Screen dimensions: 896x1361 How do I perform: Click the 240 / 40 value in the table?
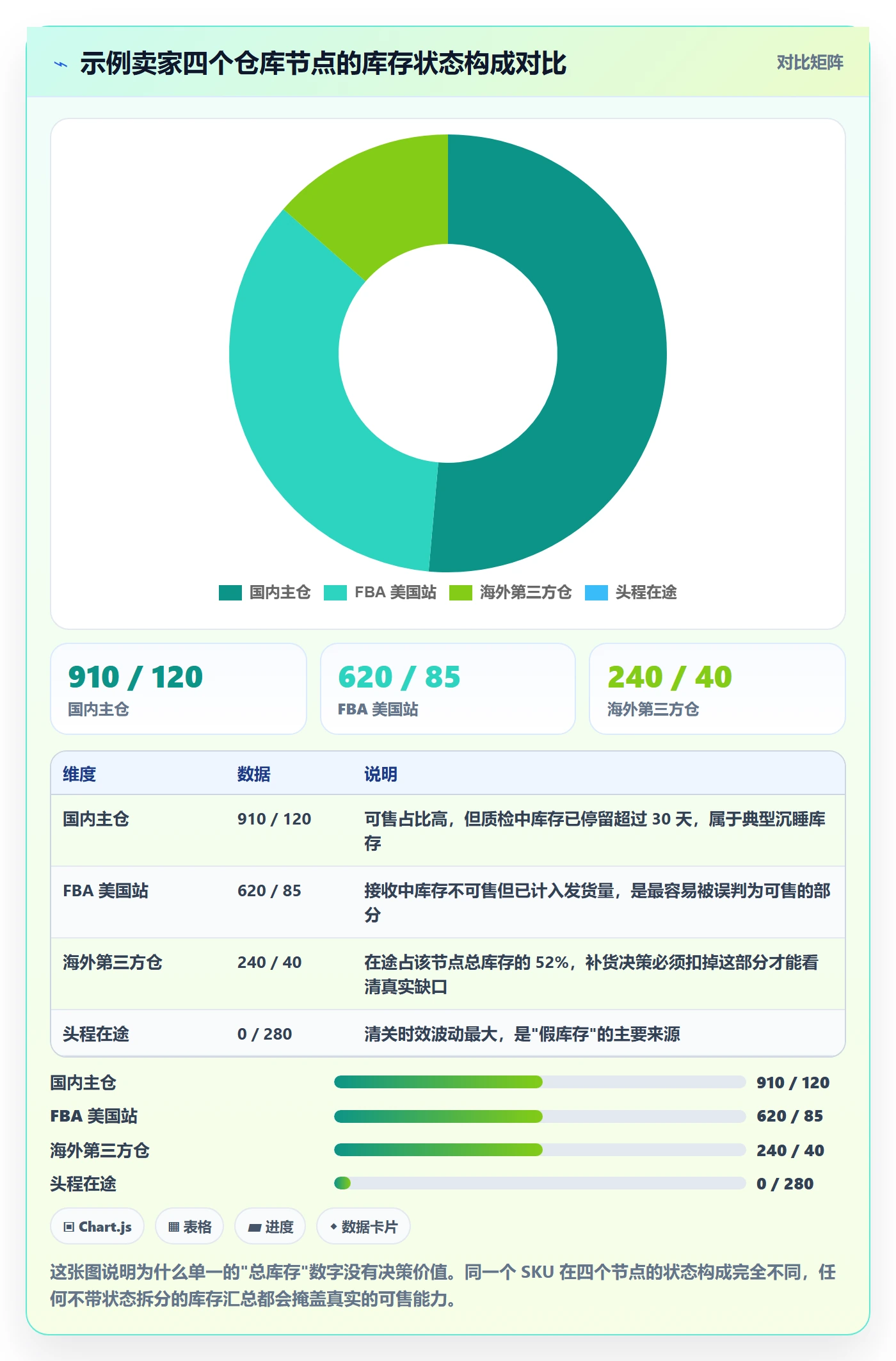pyautogui.click(x=269, y=962)
